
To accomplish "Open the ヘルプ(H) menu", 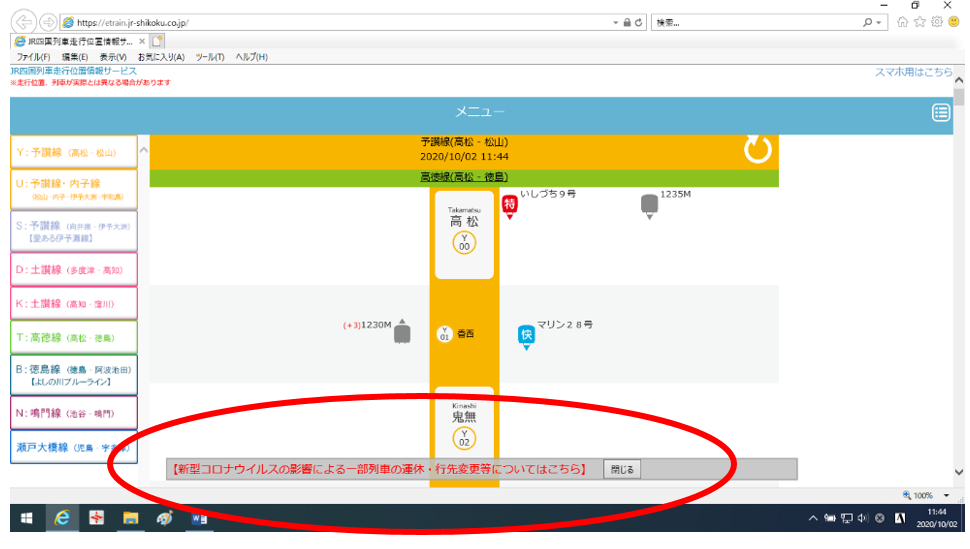I will pos(251,57).
